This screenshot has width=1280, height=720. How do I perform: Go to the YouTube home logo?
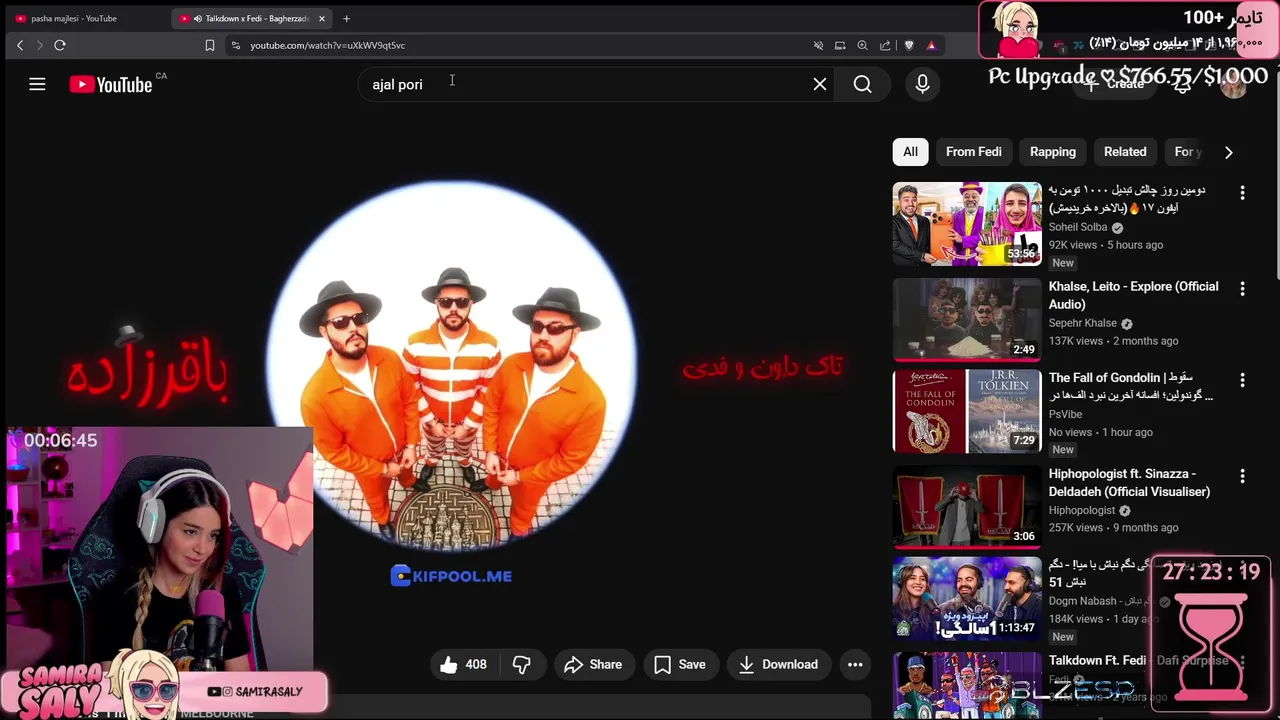[111, 85]
